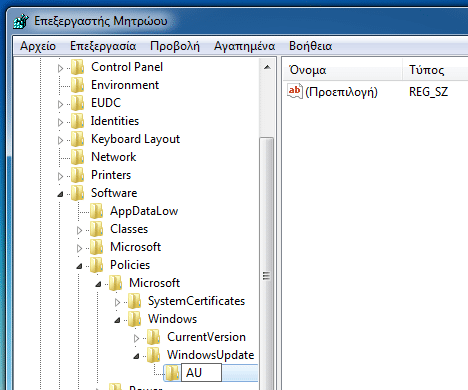Click the EUDC folder icon
468x390 pixels.
[78, 103]
